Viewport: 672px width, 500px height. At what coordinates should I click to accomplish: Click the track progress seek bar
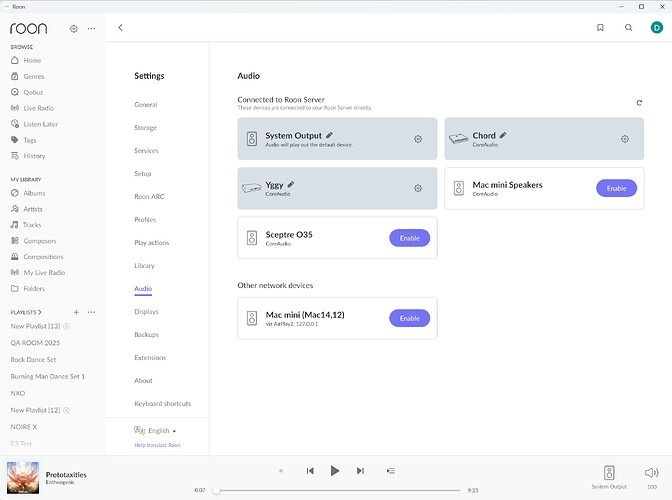[339, 490]
